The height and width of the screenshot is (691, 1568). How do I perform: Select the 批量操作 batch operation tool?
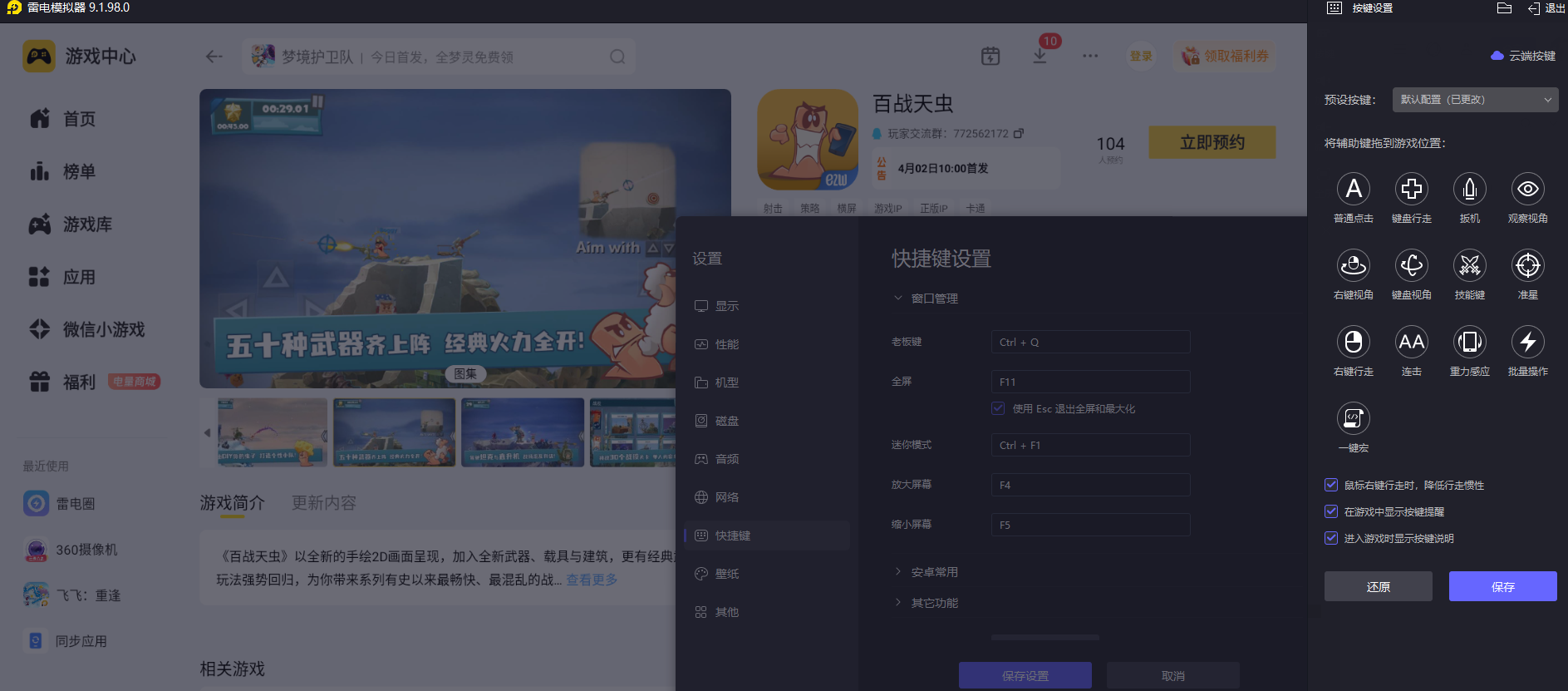(1527, 342)
